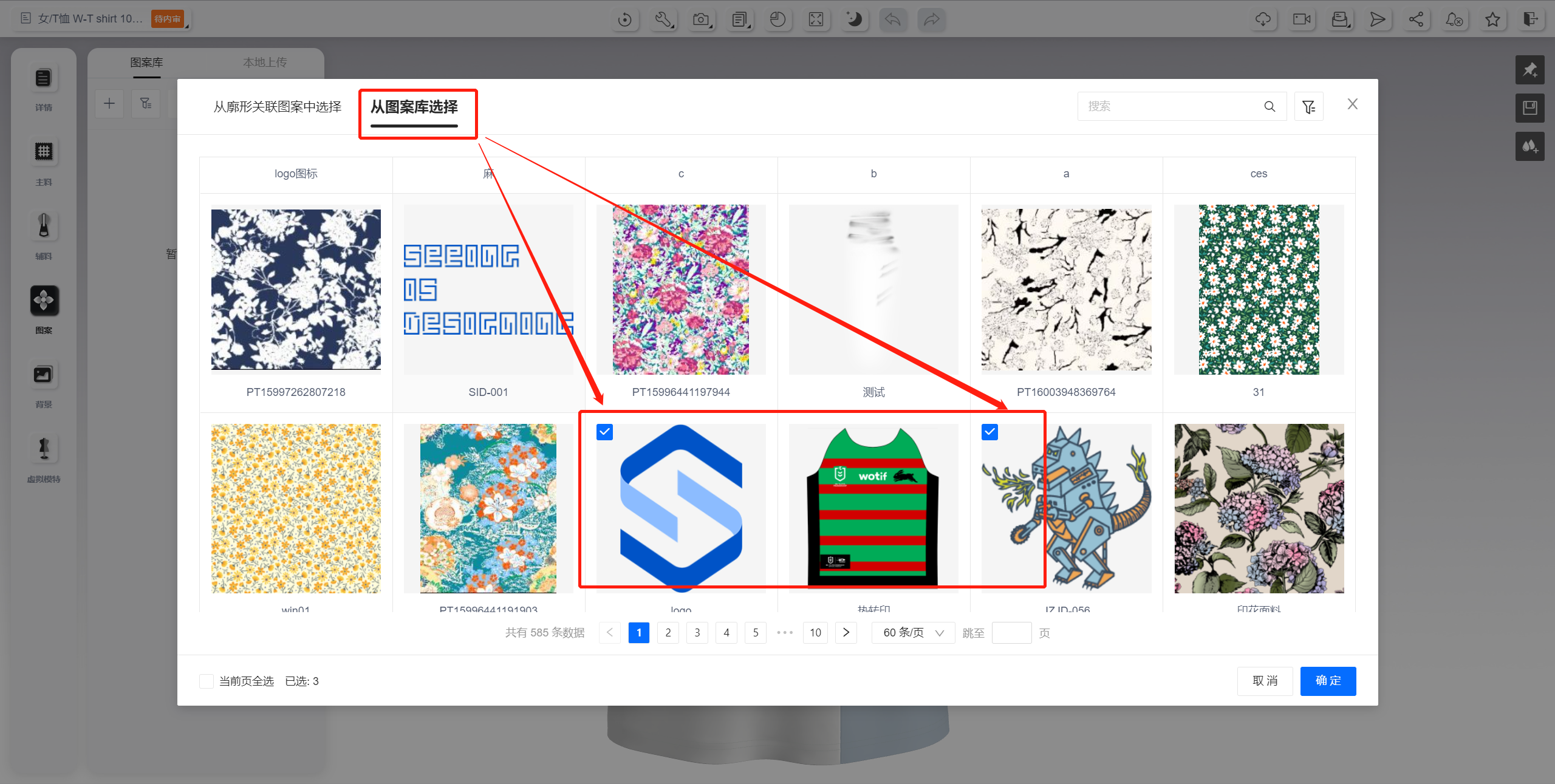Expand the 60 条/页 page size dropdown
The image size is (1555, 784).
pyautogui.click(x=913, y=633)
